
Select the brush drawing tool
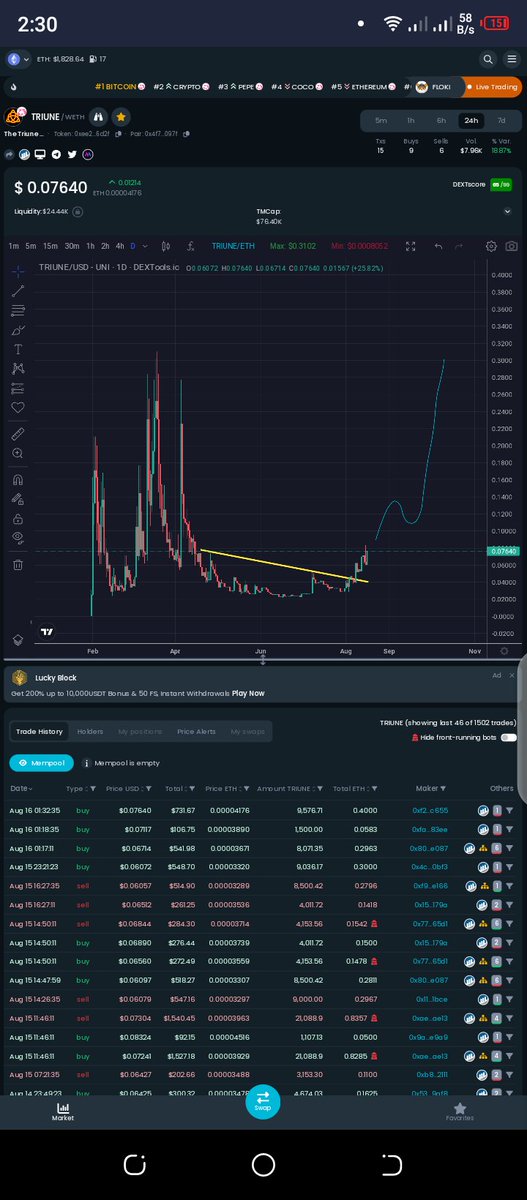[x=18, y=330]
